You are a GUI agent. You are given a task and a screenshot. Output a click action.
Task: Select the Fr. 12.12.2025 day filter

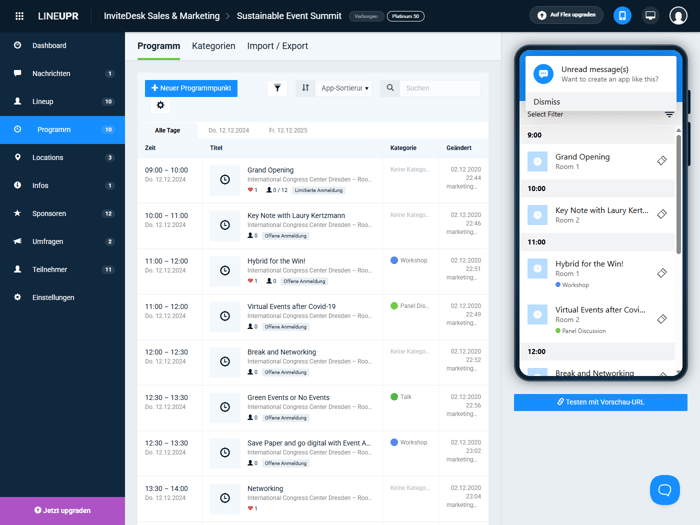[x=288, y=130]
